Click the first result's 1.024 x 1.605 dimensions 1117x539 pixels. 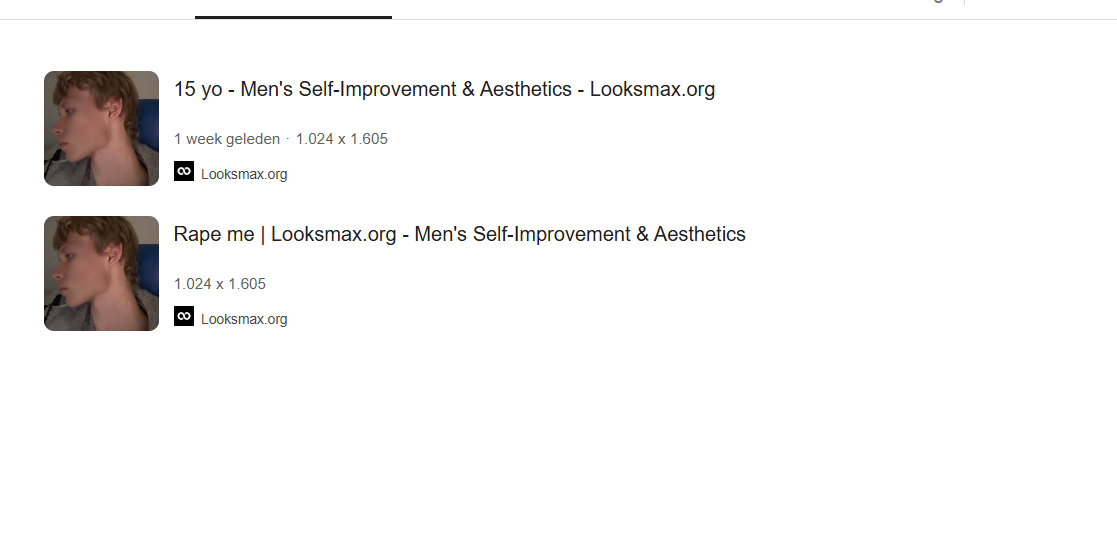342,139
